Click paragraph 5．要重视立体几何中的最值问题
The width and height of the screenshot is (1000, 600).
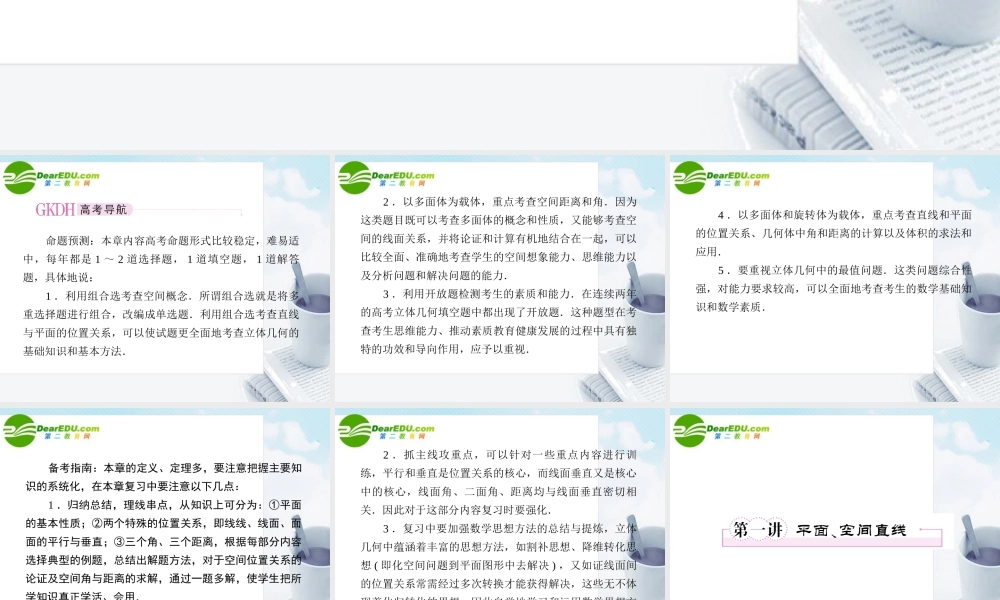click(x=834, y=288)
